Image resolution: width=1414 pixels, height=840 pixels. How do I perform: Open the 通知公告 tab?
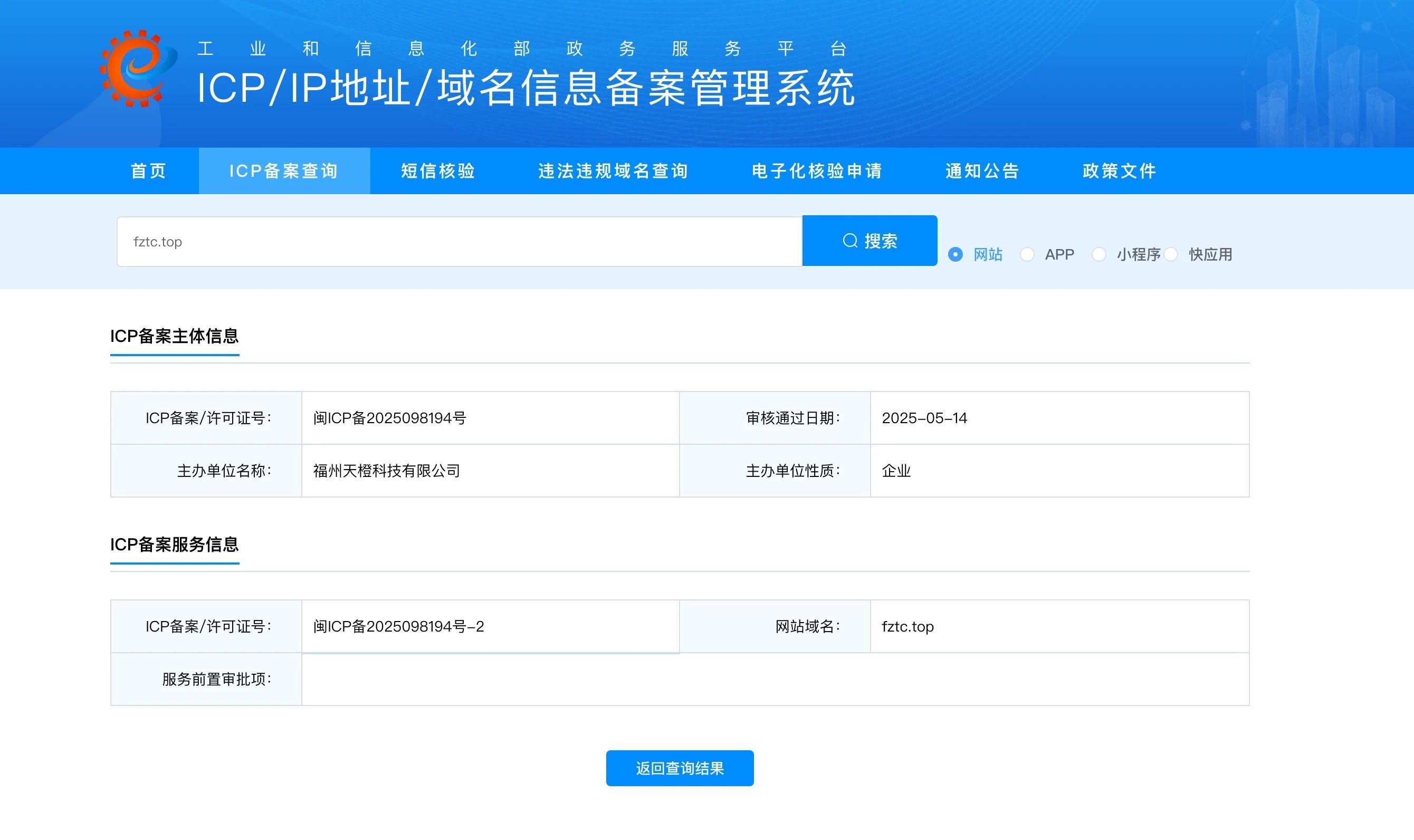coord(983,171)
